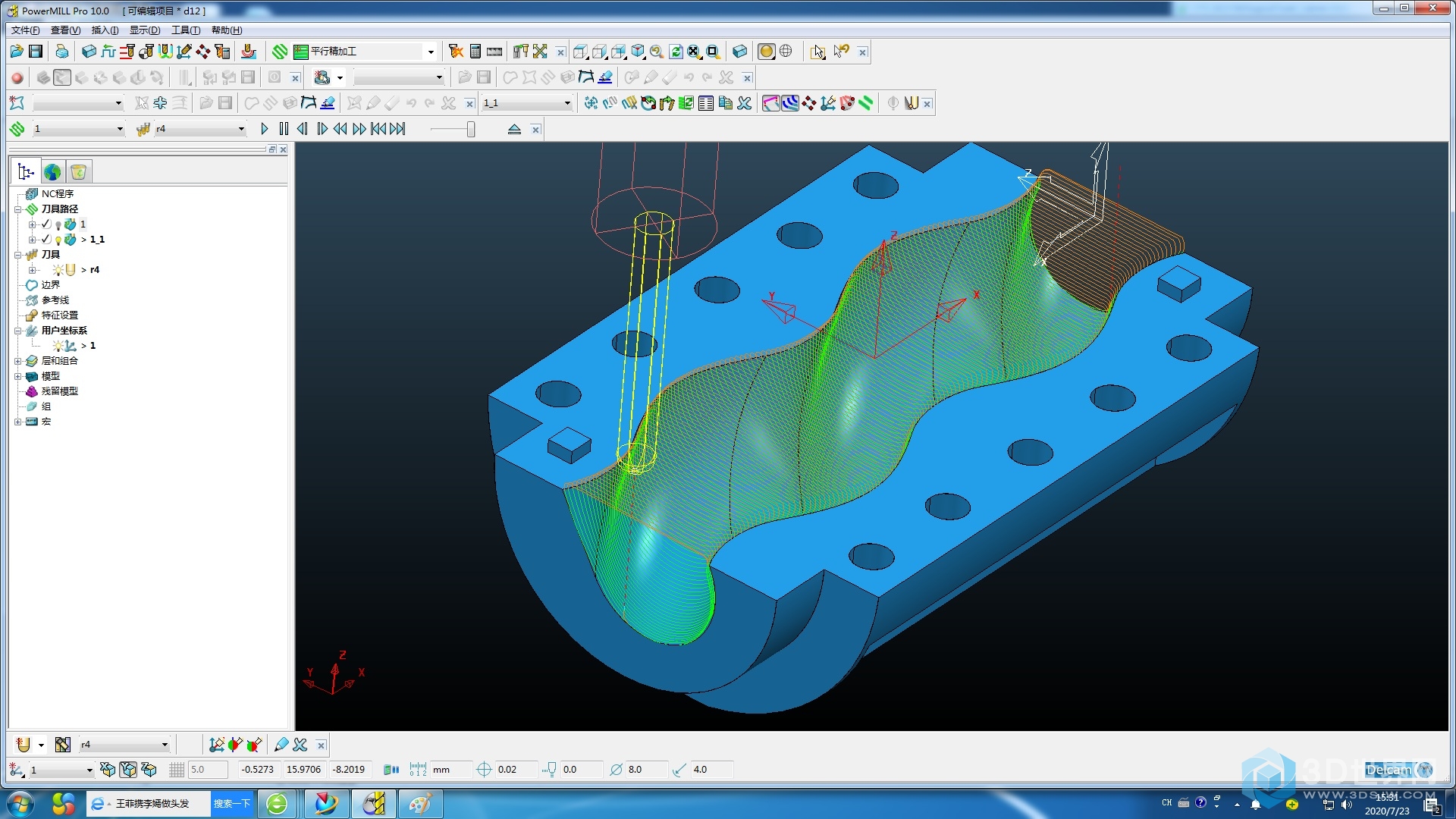Screen dimensions: 1456x819
Task: Click the simulation speed slider handle
Action: [471, 129]
